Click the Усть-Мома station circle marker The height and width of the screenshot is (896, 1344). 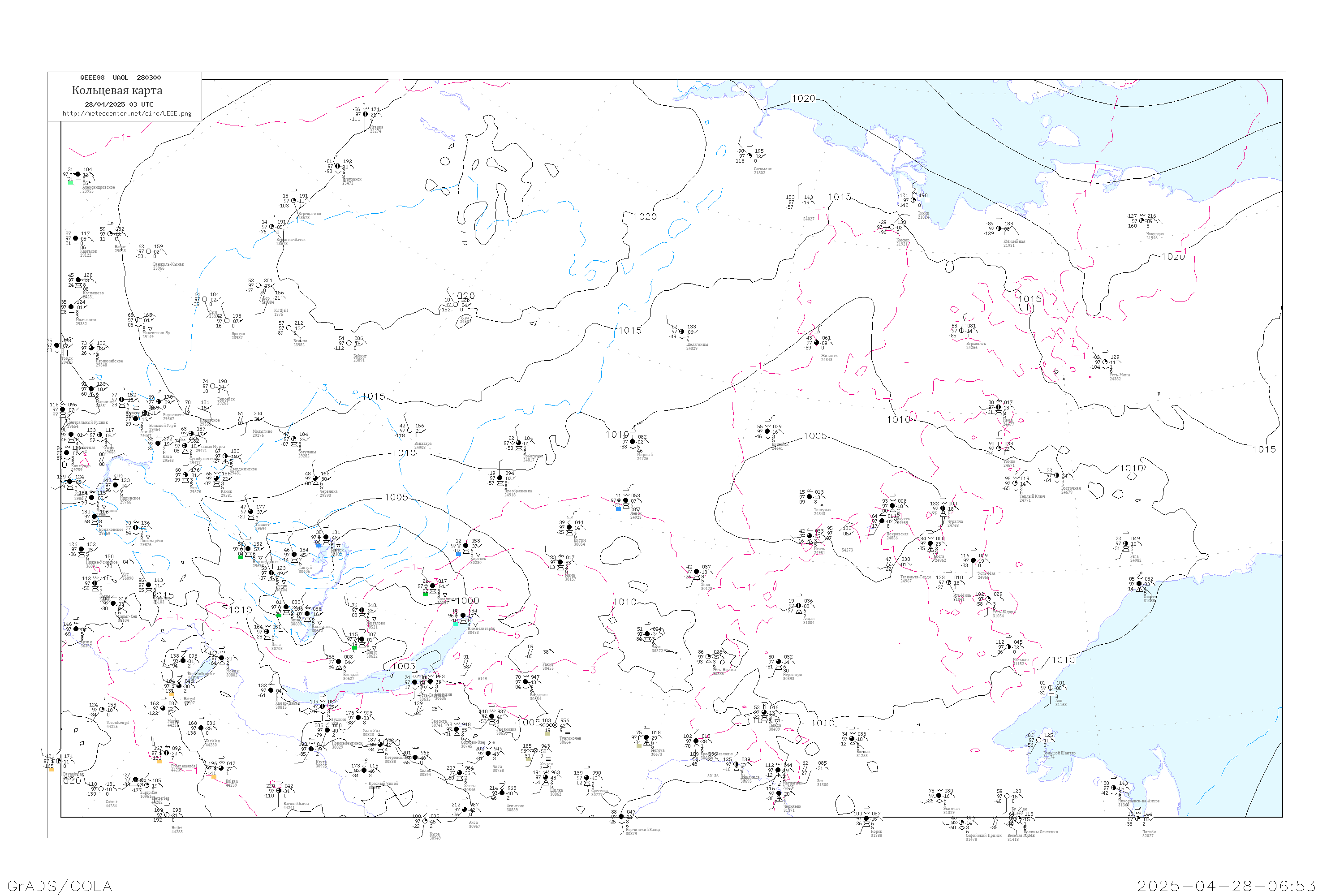pyautogui.click(x=1105, y=362)
